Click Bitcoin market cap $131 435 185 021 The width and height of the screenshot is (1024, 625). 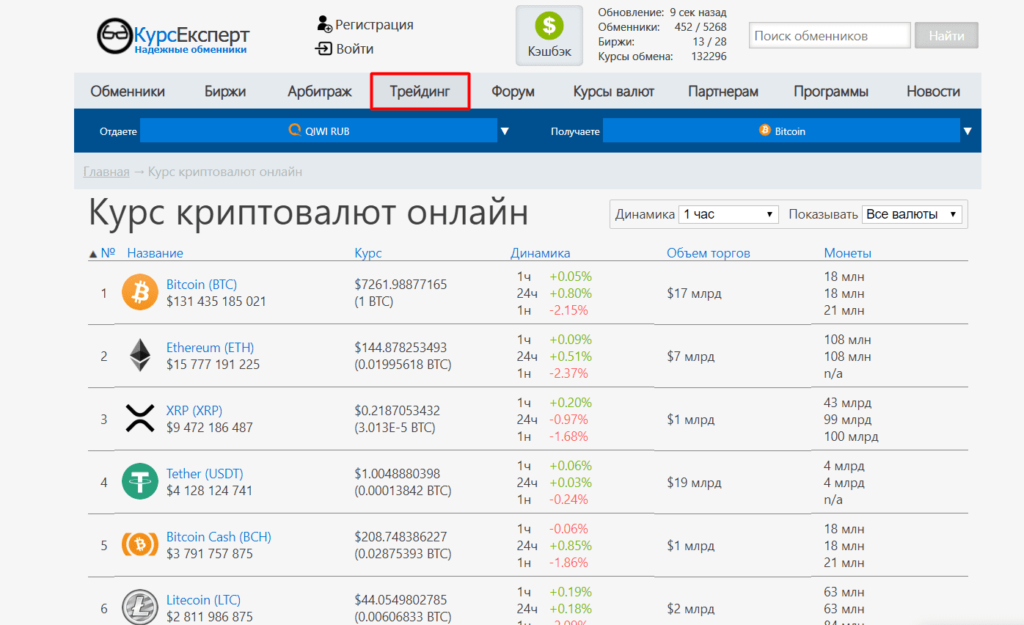[x=216, y=302]
